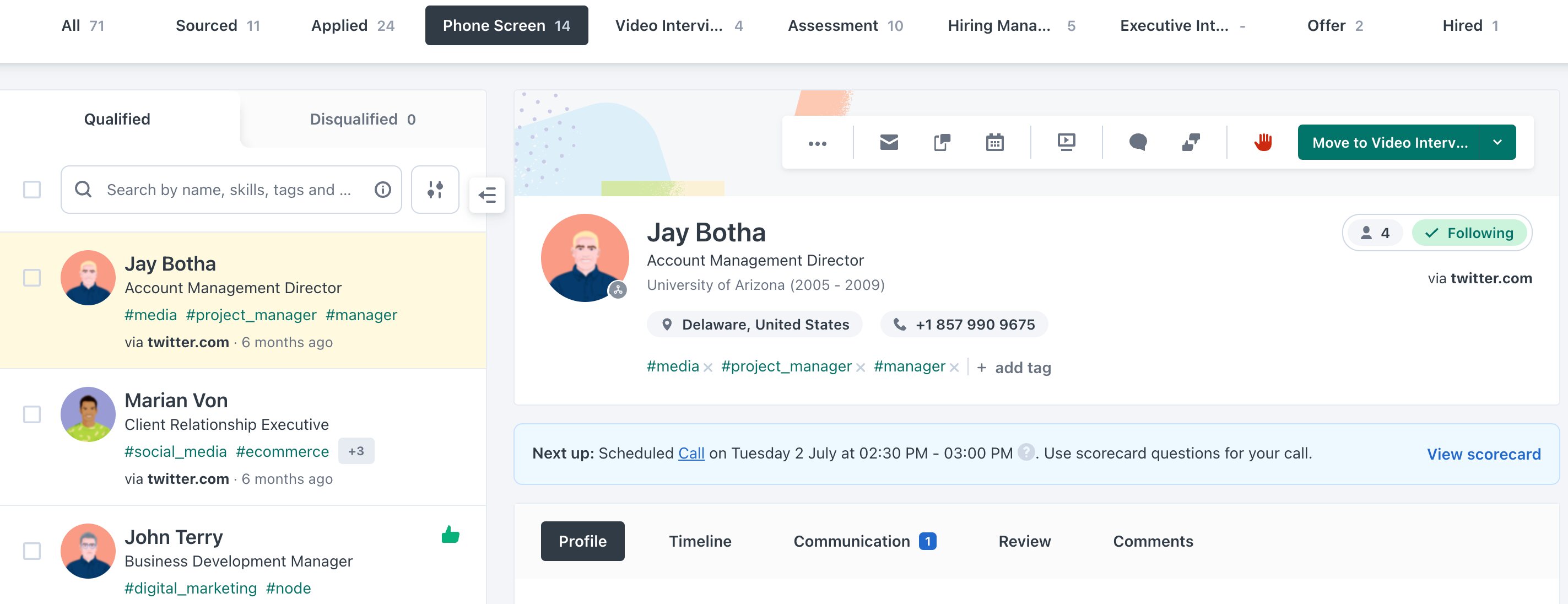
Task: Check the box next to Jay Botha
Action: (31, 278)
